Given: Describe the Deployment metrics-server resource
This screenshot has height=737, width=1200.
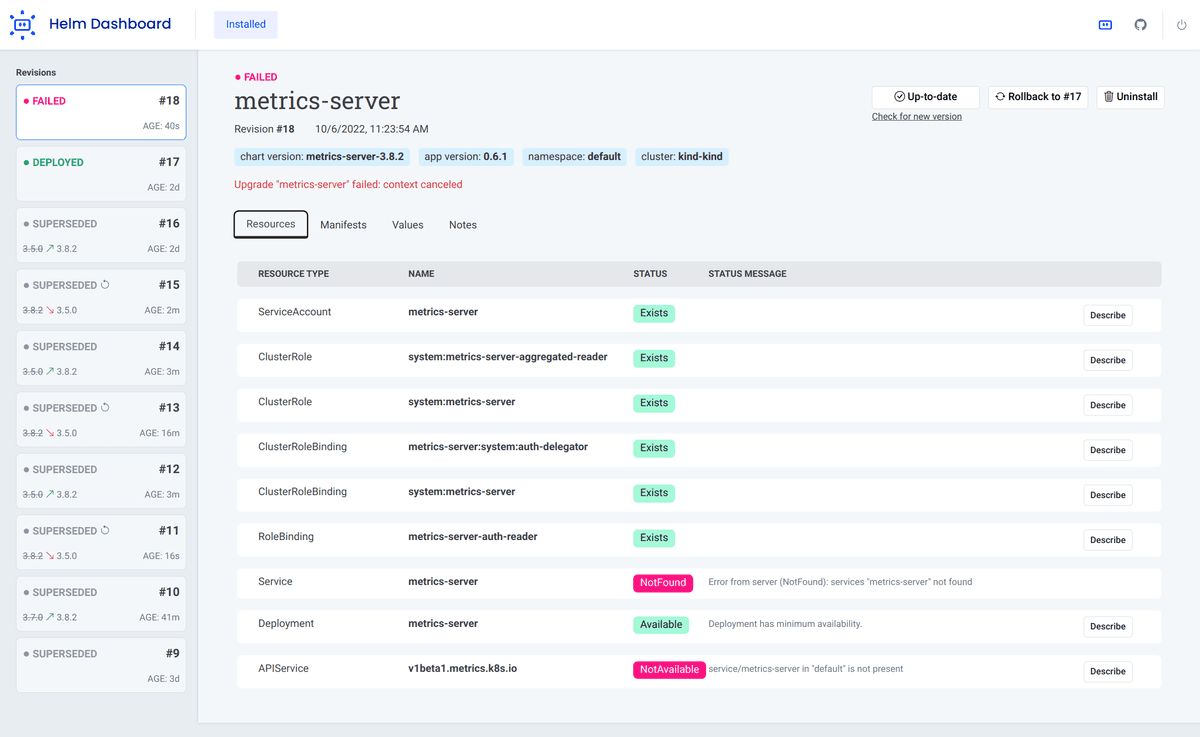Looking at the screenshot, I should coord(1108,626).
